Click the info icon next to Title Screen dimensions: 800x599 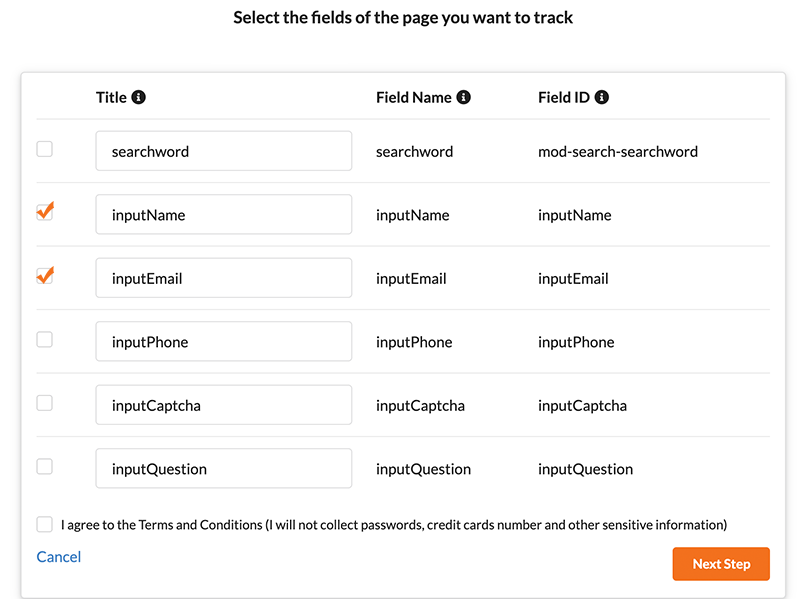tap(139, 97)
